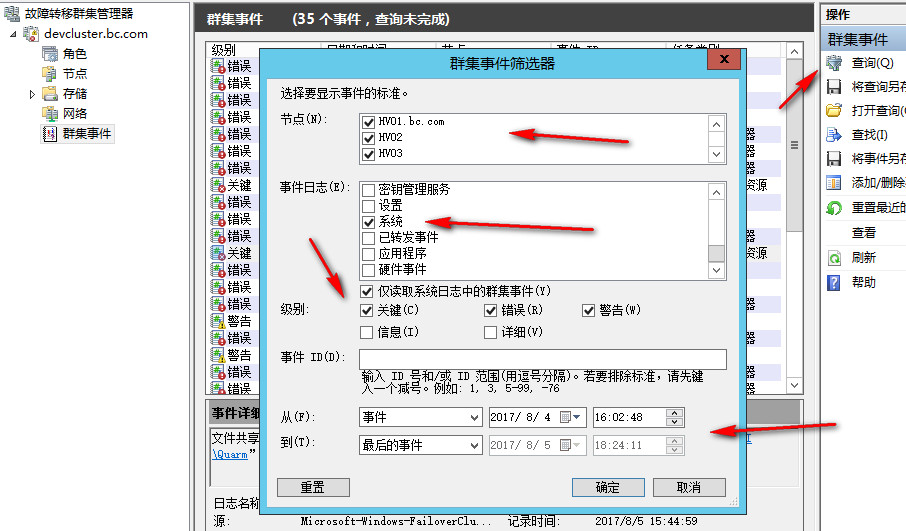The height and width of the screenshot is (531, 906).
Task: Uncheck the 系统 event log checkbox
Action: click(368, 222)
